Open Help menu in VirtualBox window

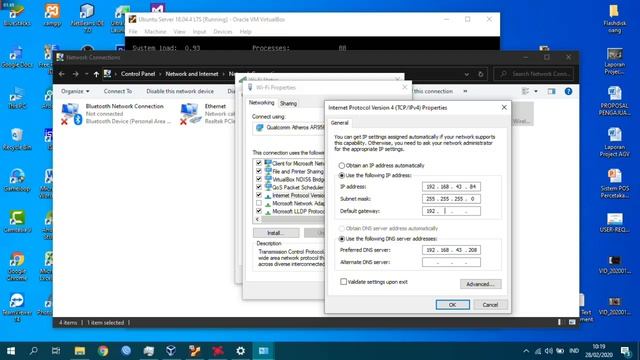point(245,31)
